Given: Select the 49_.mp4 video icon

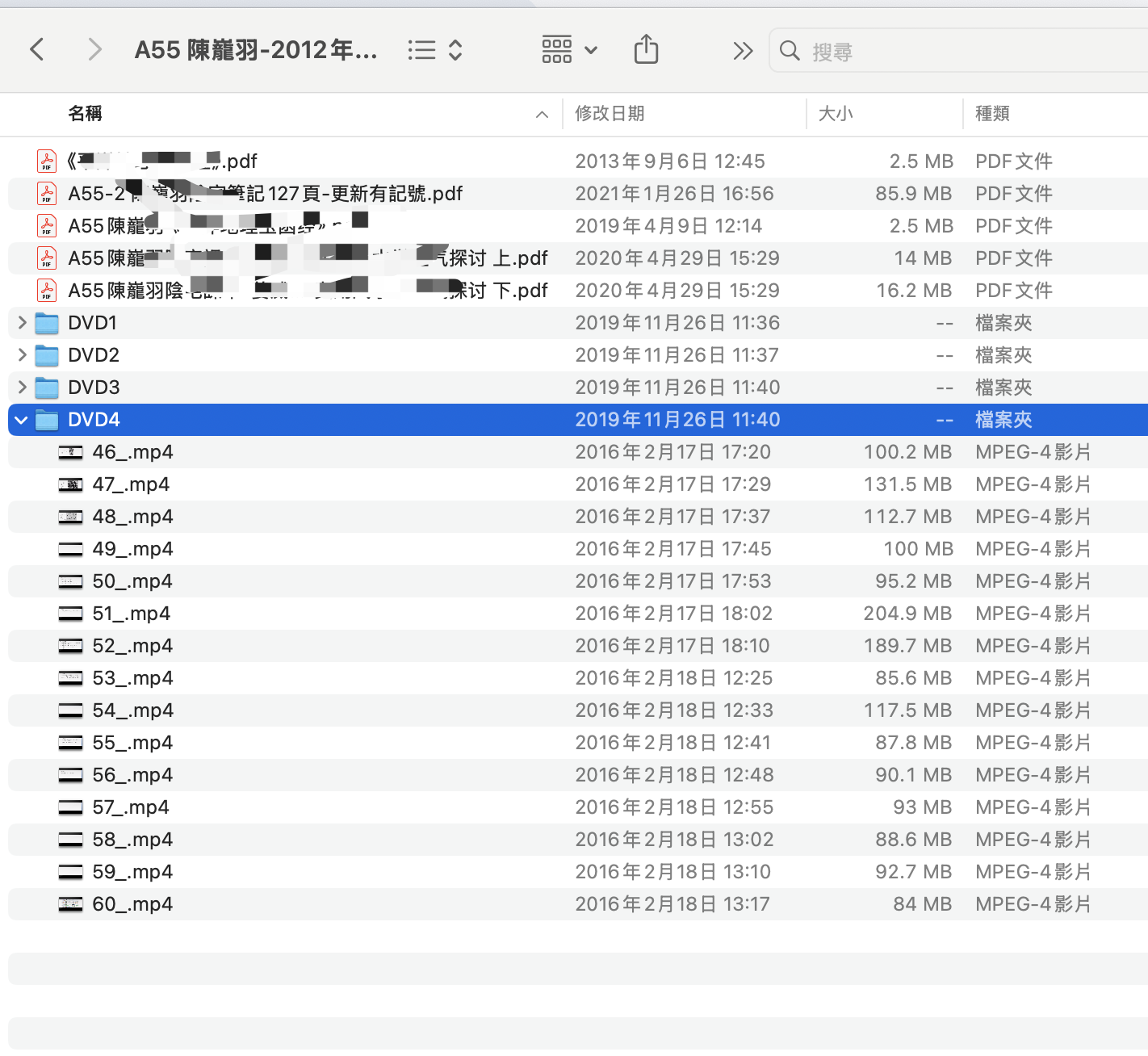Looking at the screenshot, I should click(x=71, y=549).
